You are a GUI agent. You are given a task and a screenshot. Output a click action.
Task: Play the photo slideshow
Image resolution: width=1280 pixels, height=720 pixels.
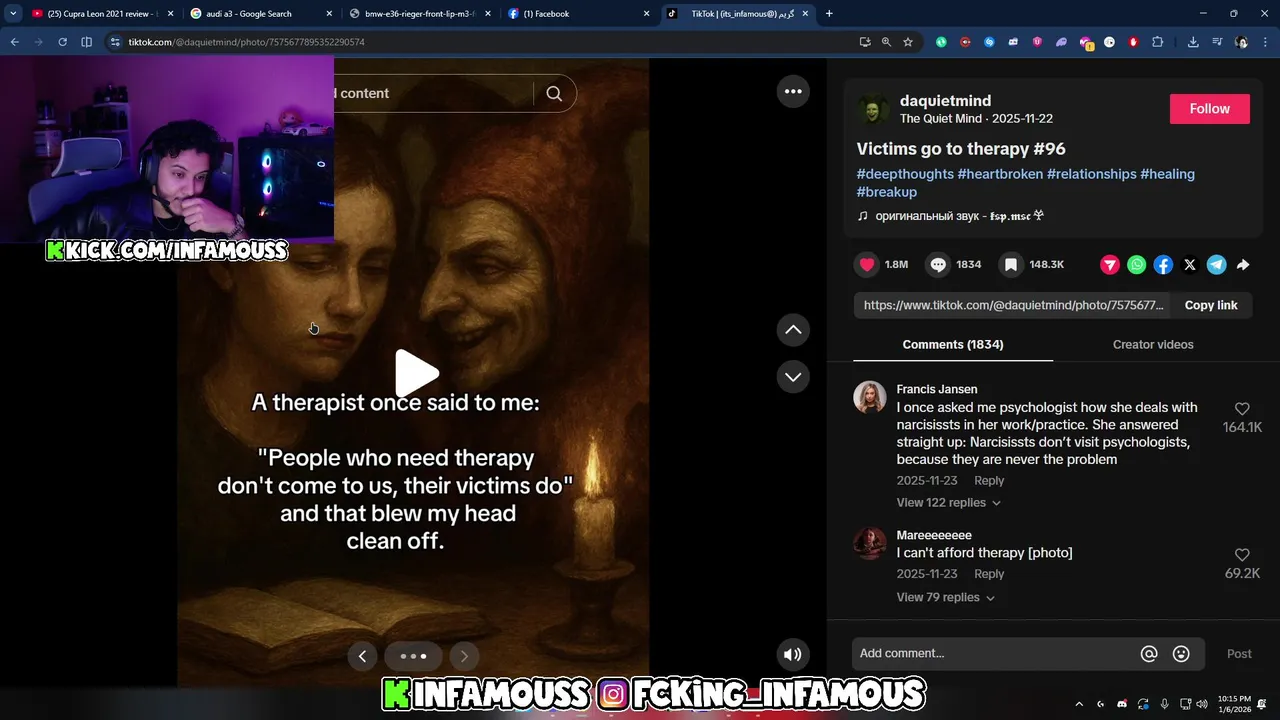pyautogui.click(x=415, y=373)
